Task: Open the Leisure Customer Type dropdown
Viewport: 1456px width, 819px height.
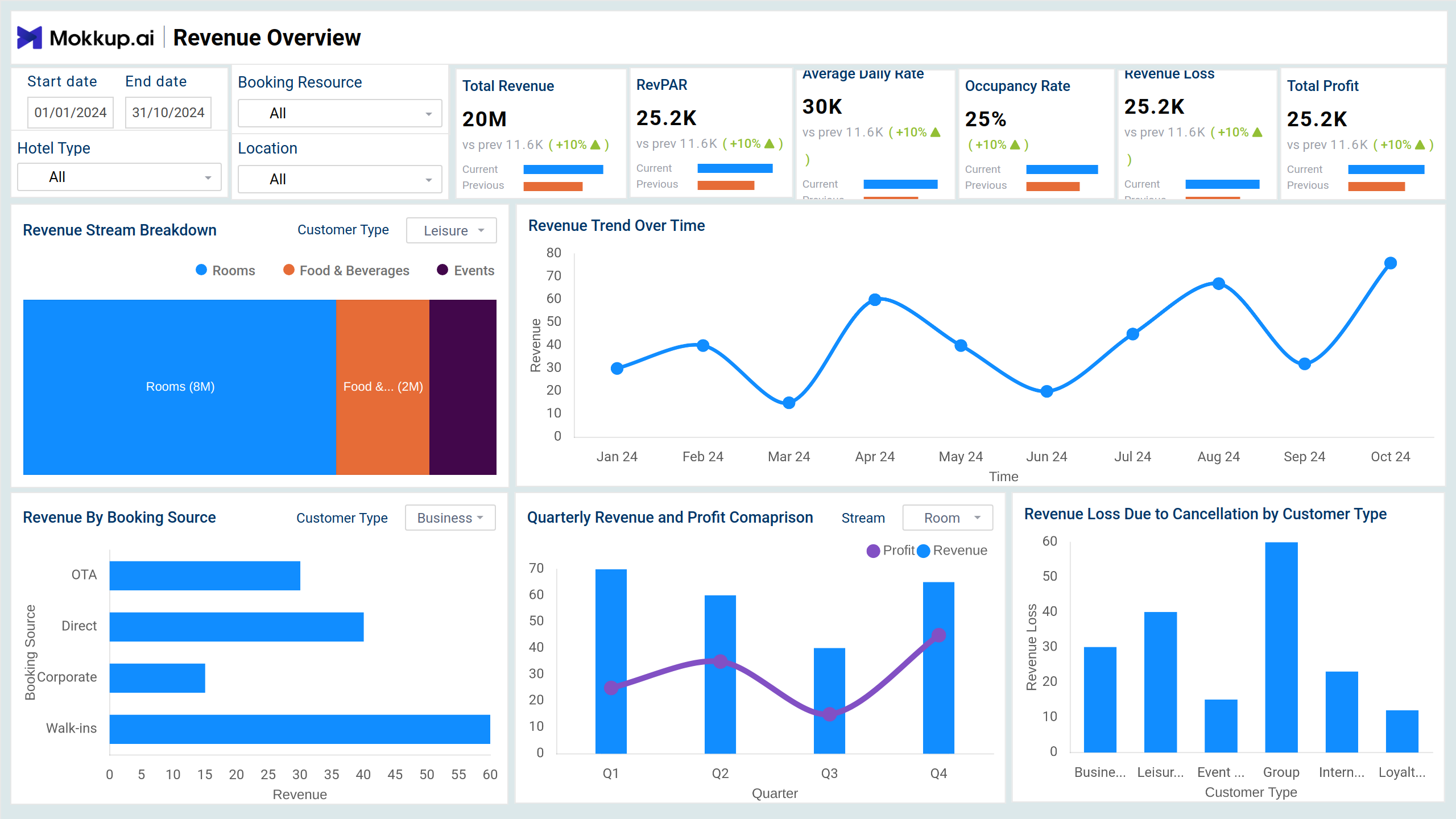Action: coord(451,230)
